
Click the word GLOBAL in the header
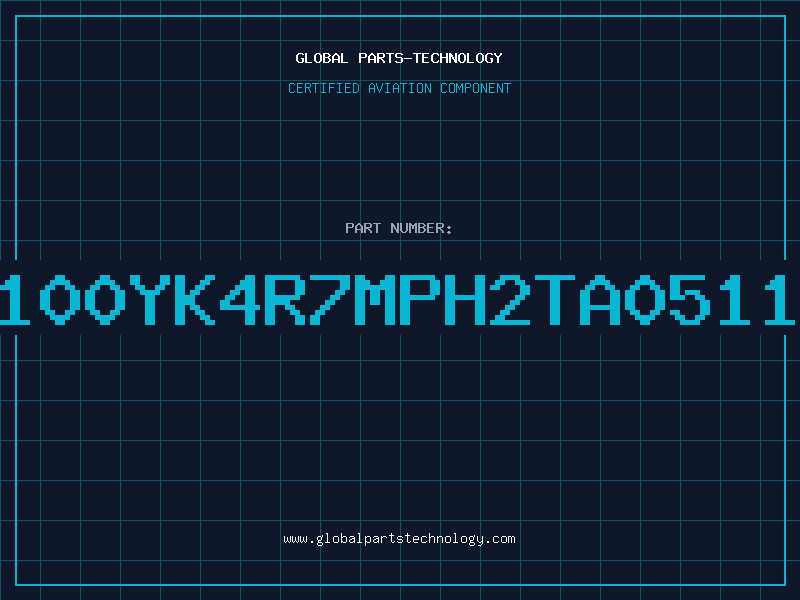point(321,58)
